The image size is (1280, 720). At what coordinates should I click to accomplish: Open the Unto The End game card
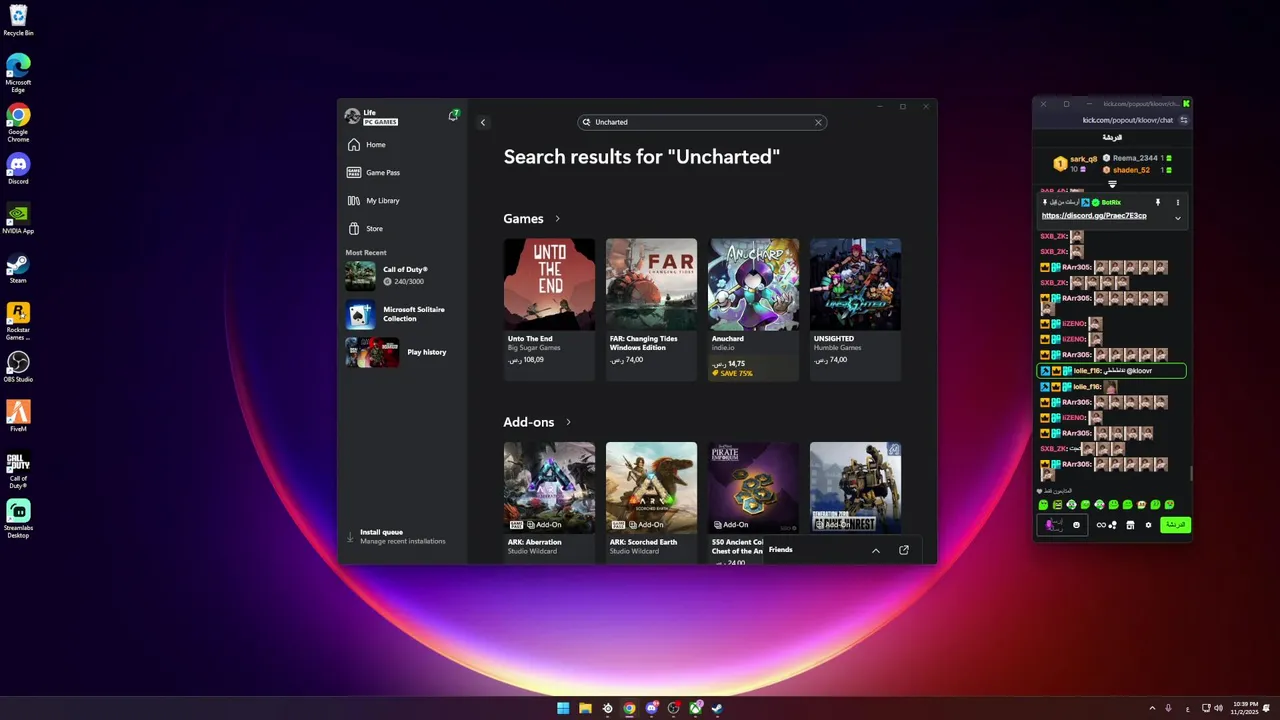point(549,309)
